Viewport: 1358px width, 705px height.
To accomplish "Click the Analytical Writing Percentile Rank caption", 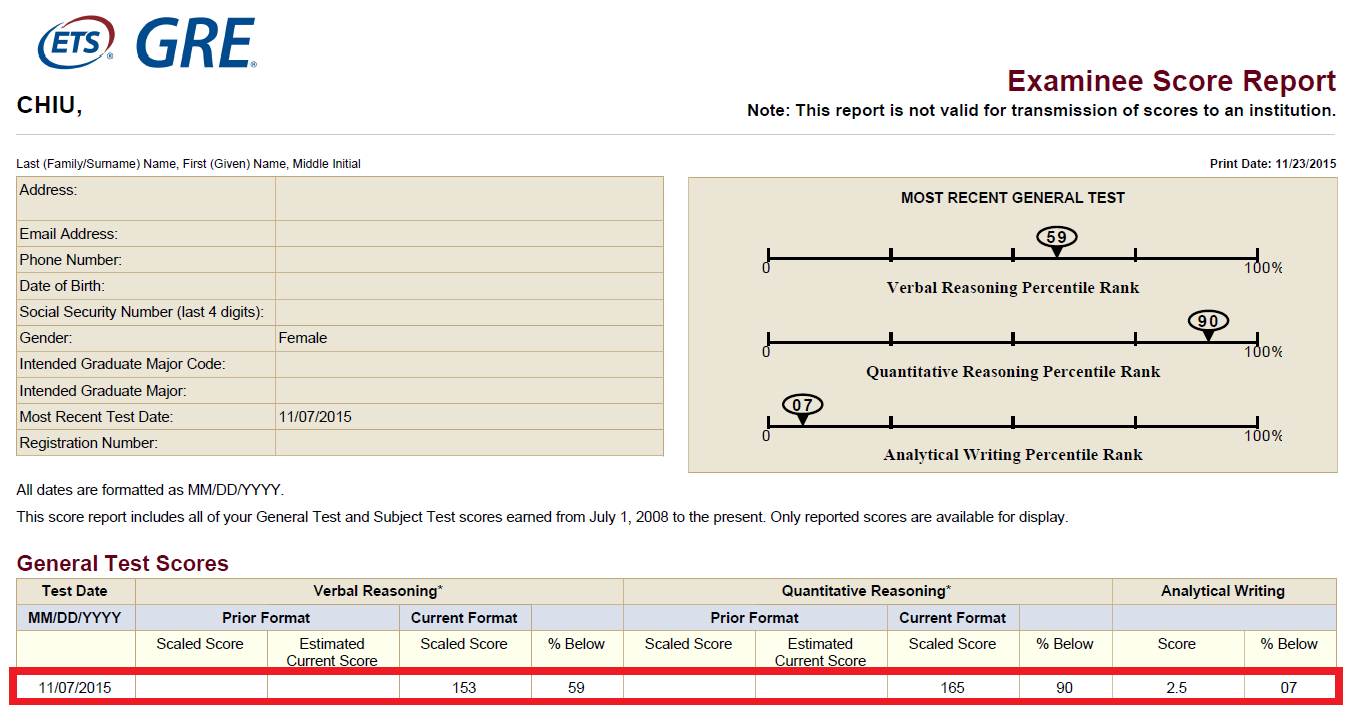I will (1013, 455).
